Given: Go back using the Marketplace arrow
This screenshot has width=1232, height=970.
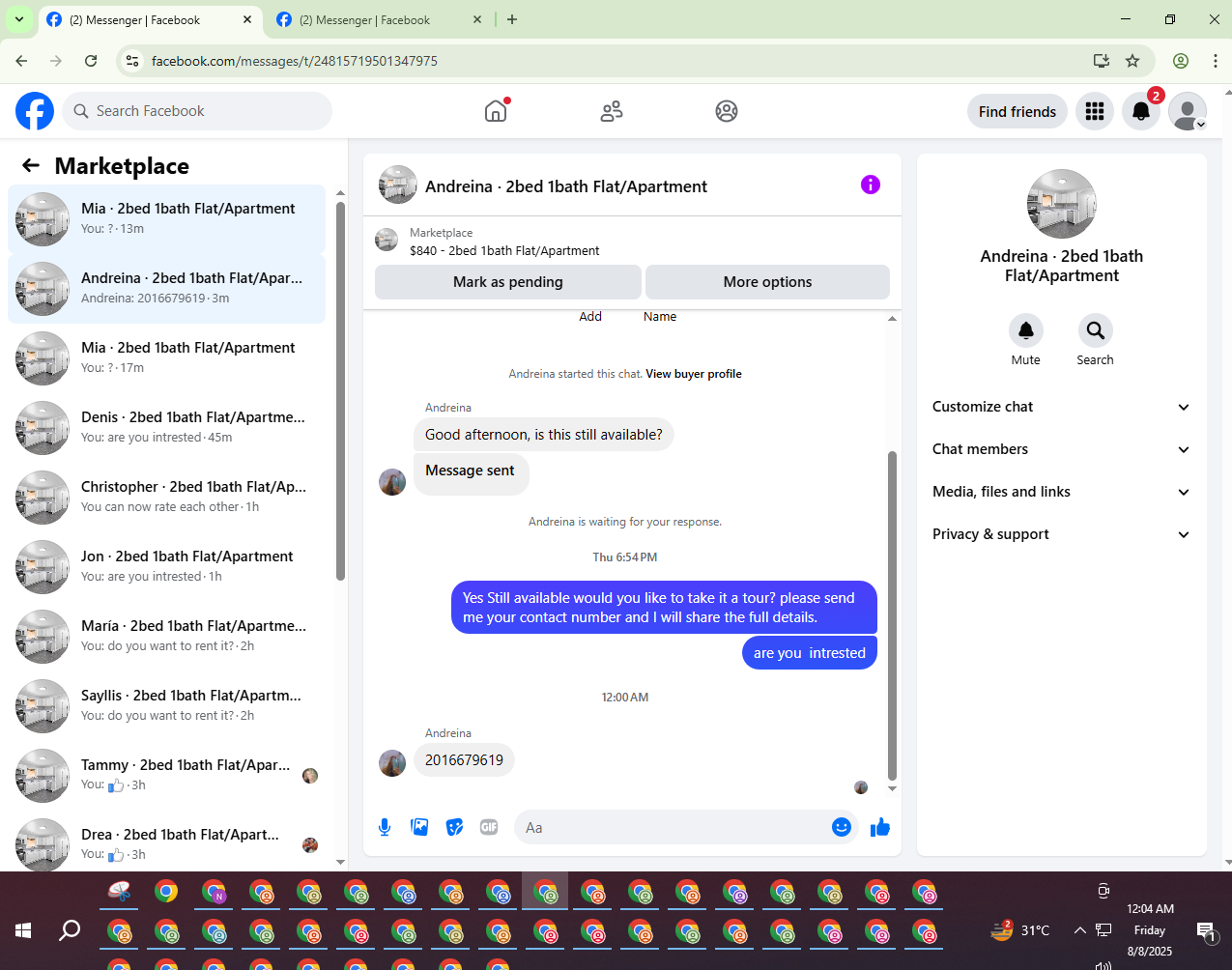Looking at the screenshot, I should [x=31, y=165].
